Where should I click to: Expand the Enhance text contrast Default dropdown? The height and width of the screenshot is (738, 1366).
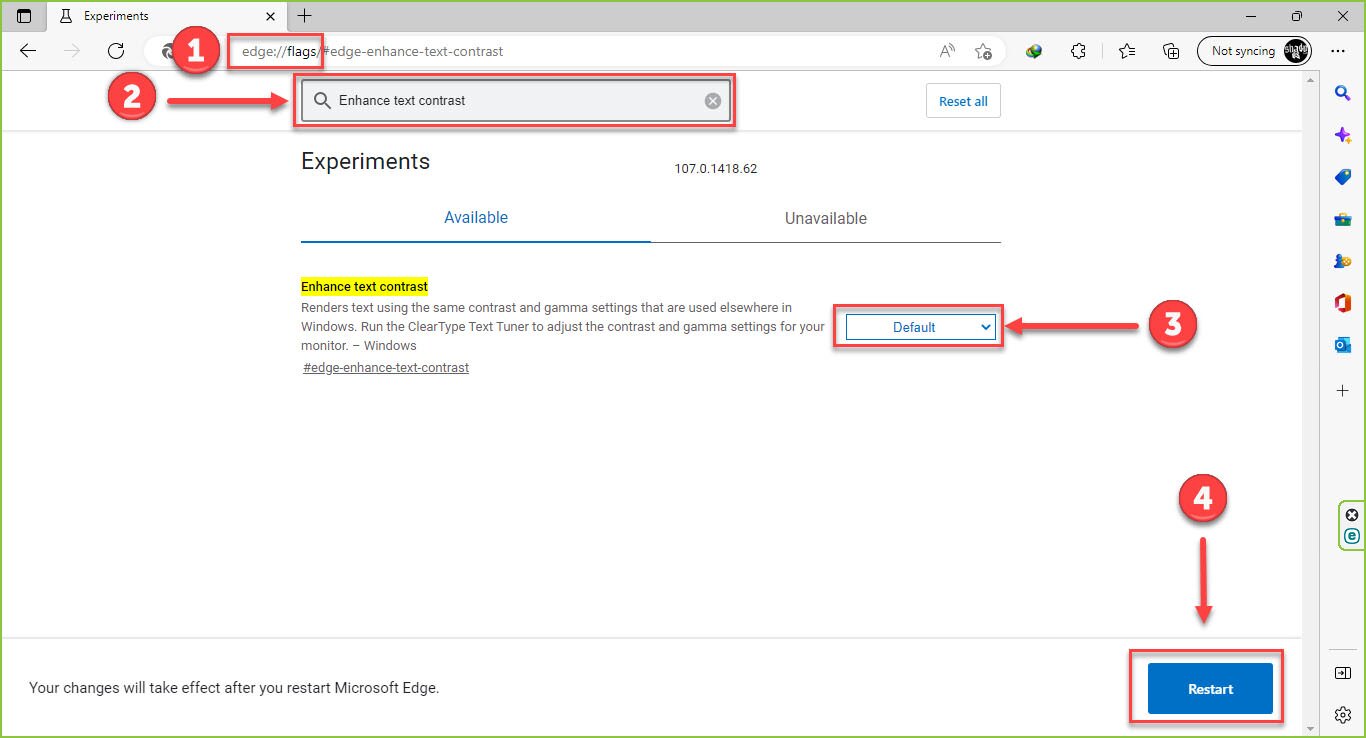tap(920, 327)
